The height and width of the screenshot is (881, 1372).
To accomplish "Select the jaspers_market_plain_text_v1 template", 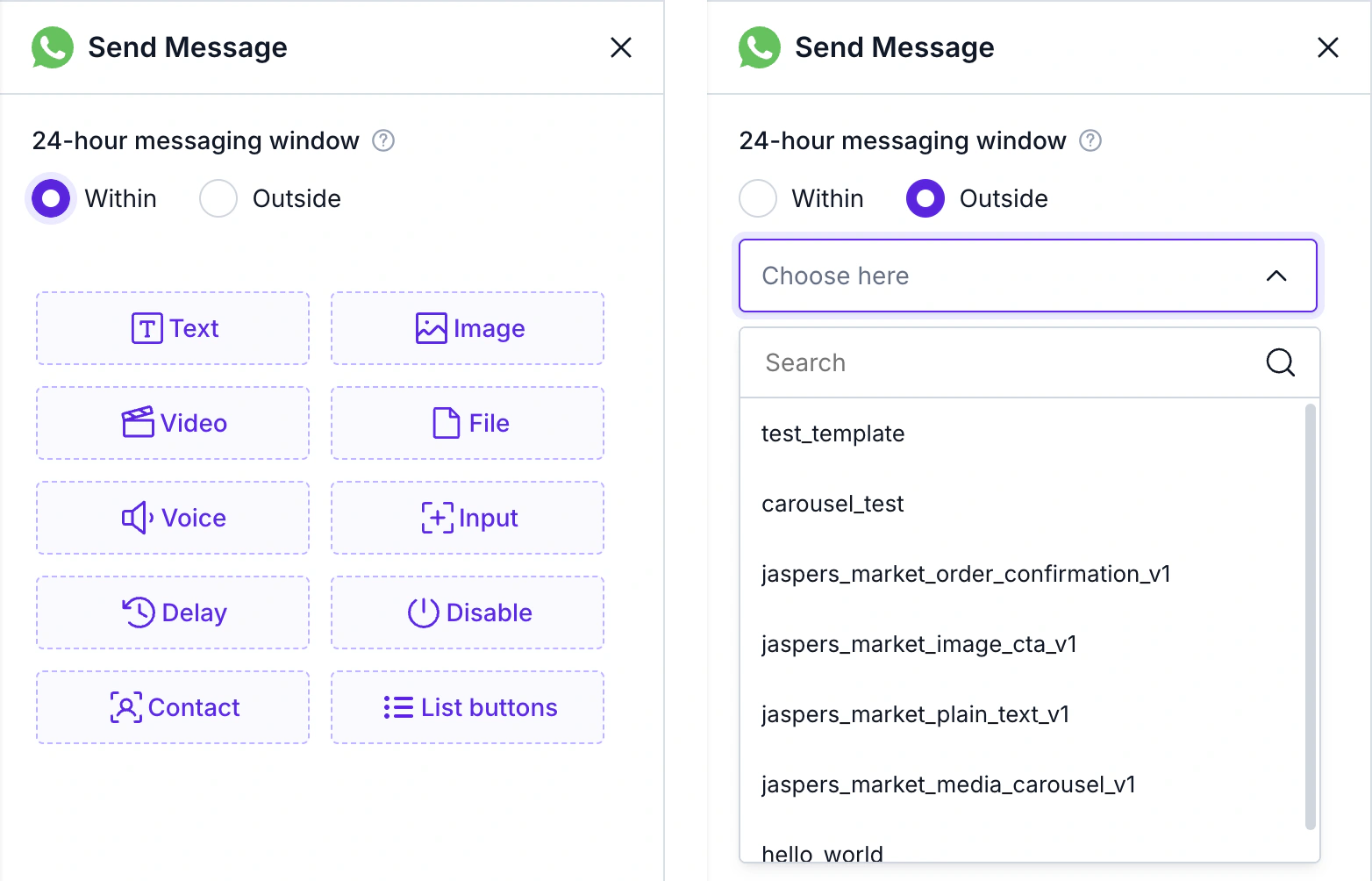I will tap(1023, 714).
